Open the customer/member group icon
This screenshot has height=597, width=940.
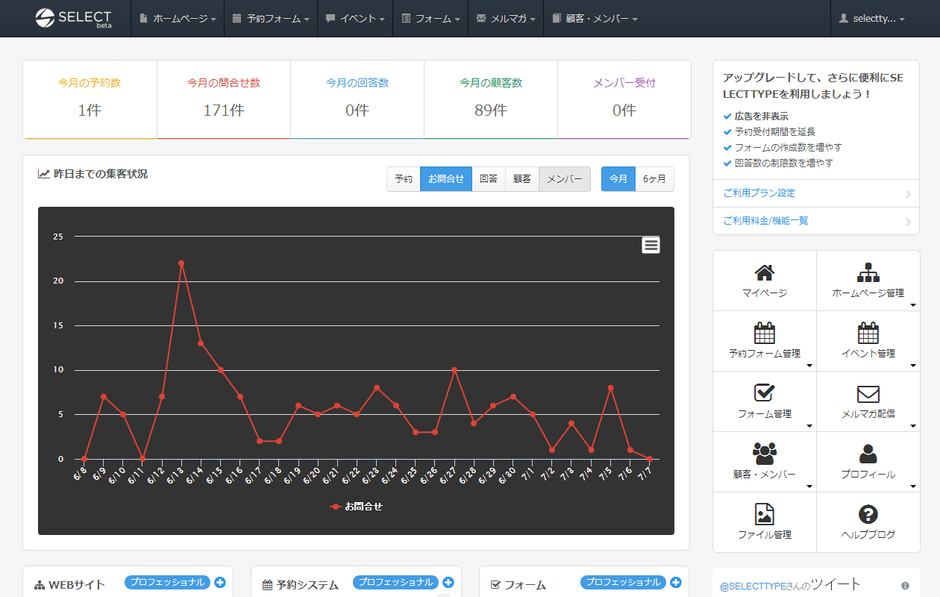point(764,453)
